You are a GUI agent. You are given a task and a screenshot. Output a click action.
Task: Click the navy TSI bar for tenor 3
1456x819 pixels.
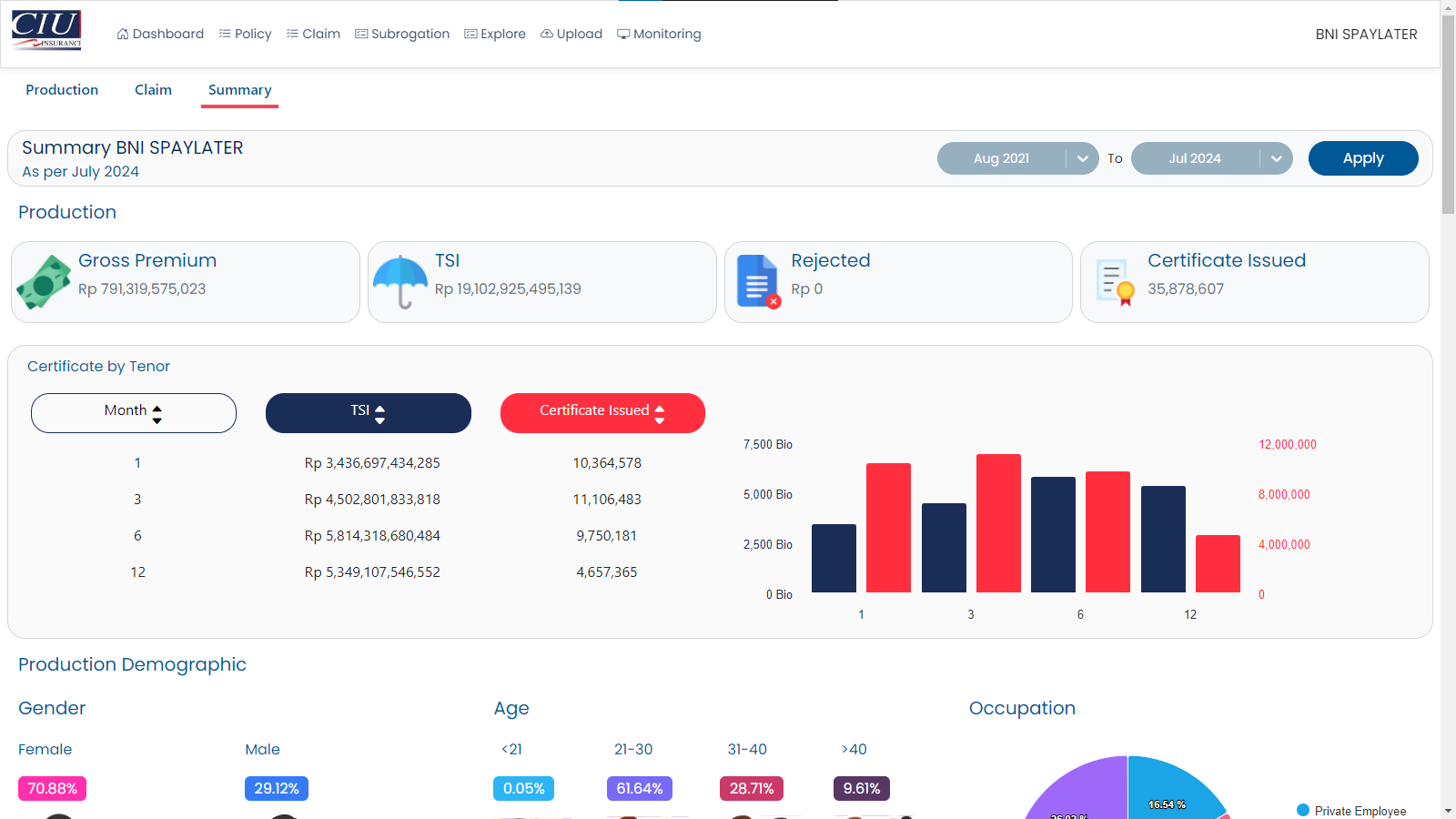tap(944, 548)
